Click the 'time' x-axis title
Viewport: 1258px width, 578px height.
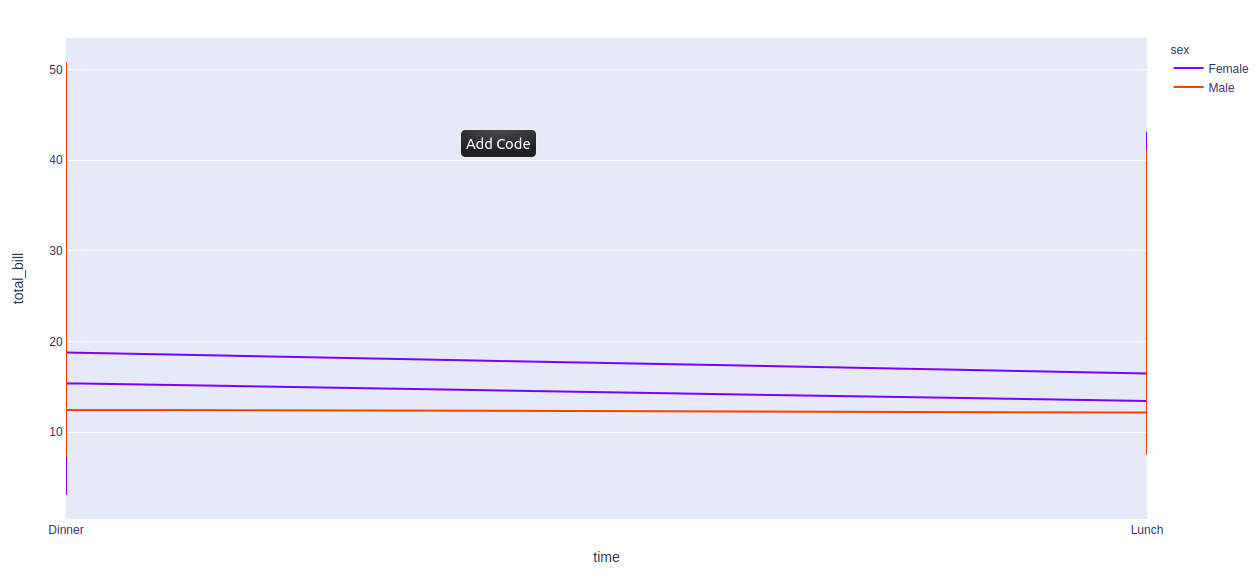pos(606,557)
